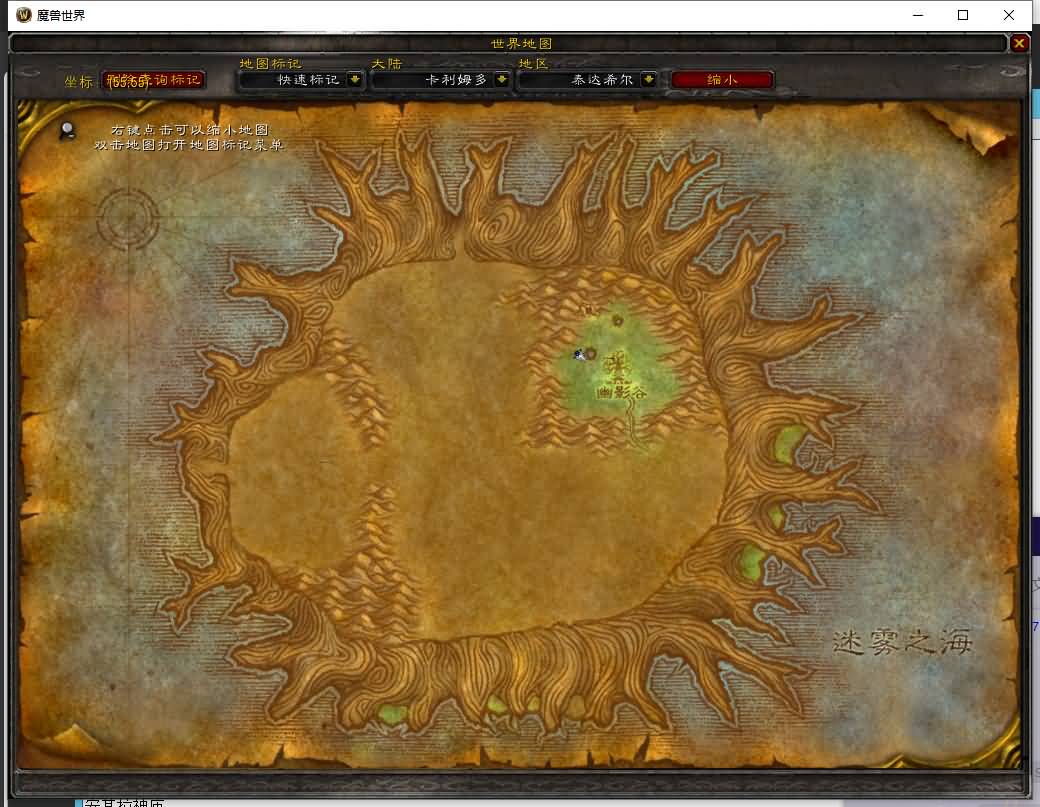Select the round marker beside the player arrow

coord(591,352)
